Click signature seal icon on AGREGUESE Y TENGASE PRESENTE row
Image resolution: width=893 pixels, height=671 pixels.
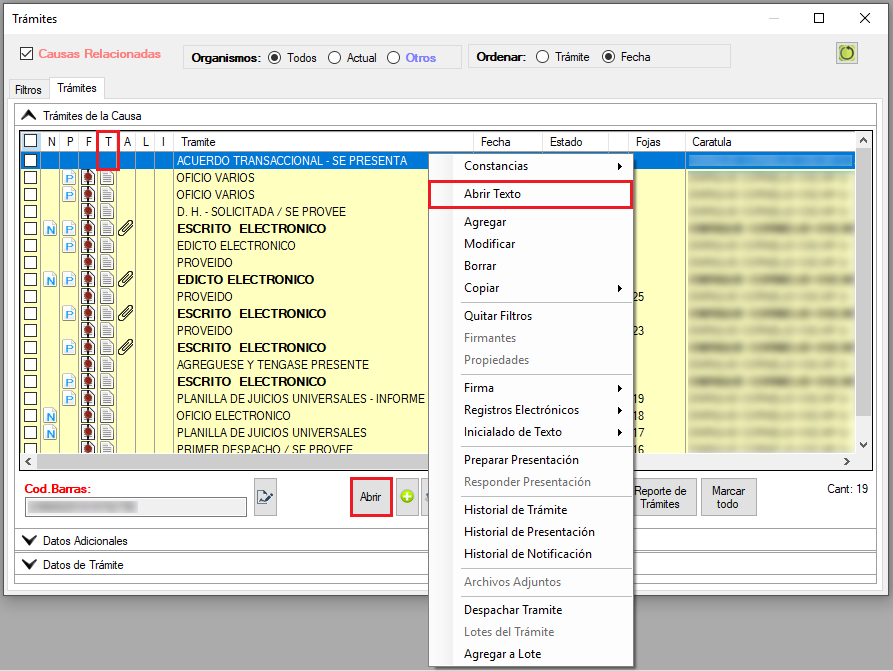point(89,365)
